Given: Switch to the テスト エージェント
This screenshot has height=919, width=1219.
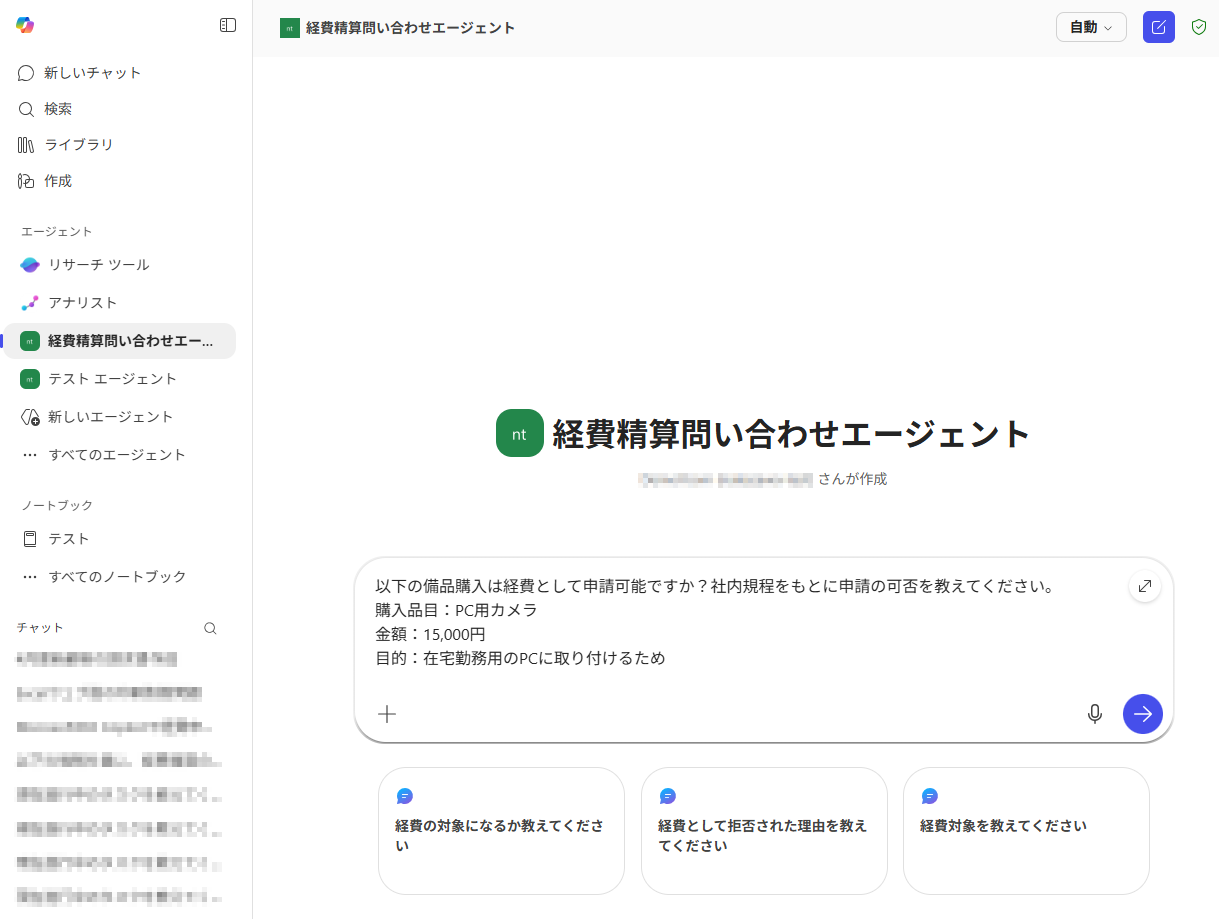Looking at the screenshot, I should pos(112,379).
